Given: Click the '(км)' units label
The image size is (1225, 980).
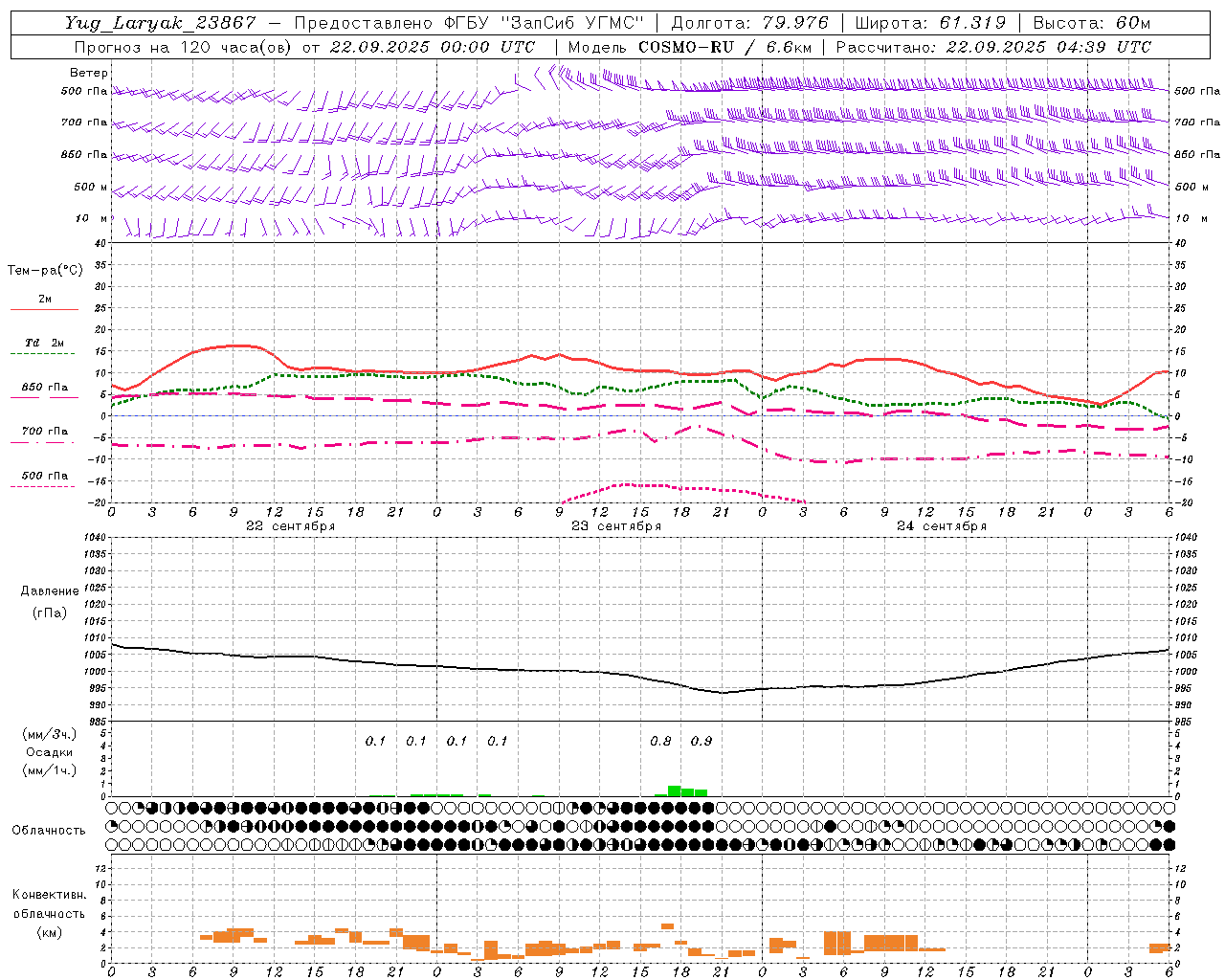Looking at the screenshot, I should pyautogui.click(x=50, y=932).
